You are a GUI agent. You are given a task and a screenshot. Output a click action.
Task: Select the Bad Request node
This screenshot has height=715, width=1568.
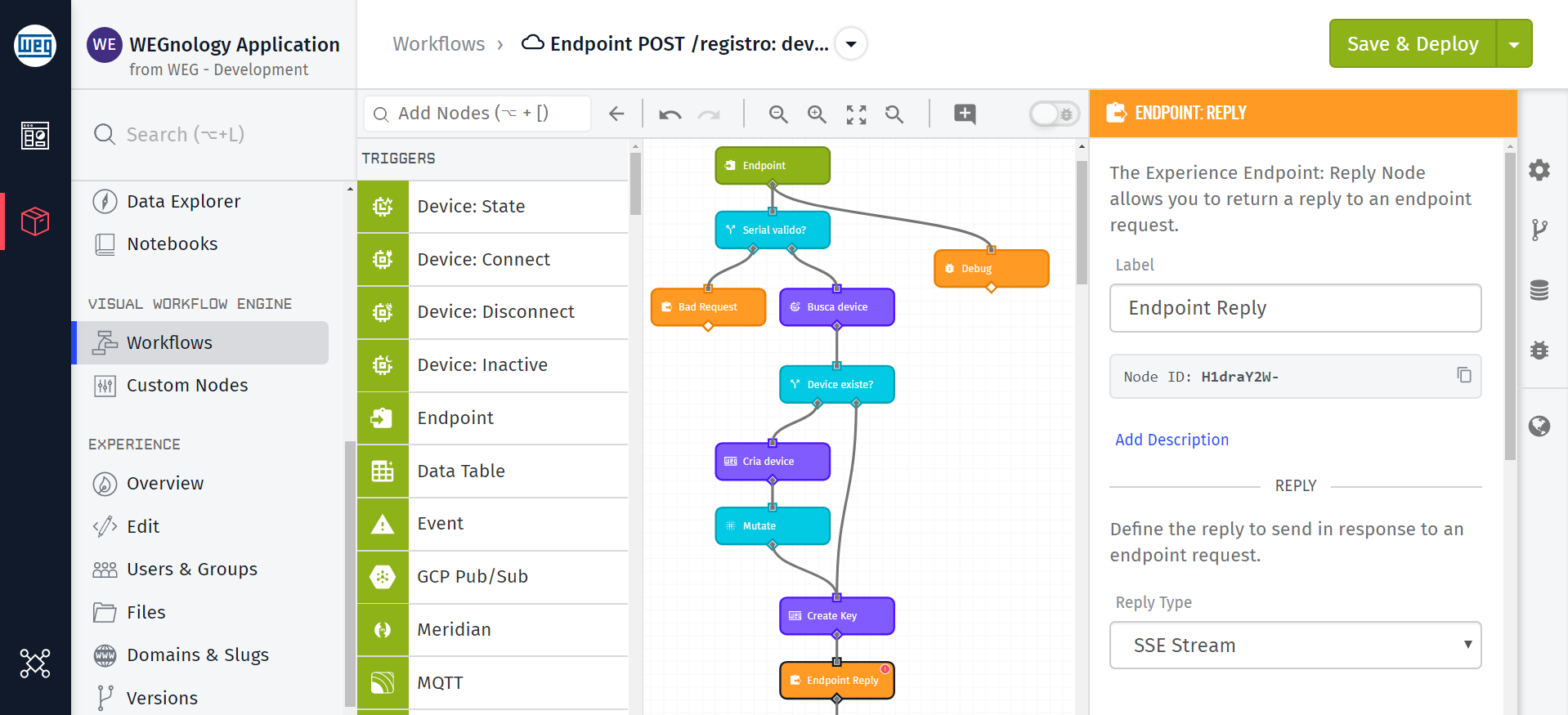click(708, 307)
